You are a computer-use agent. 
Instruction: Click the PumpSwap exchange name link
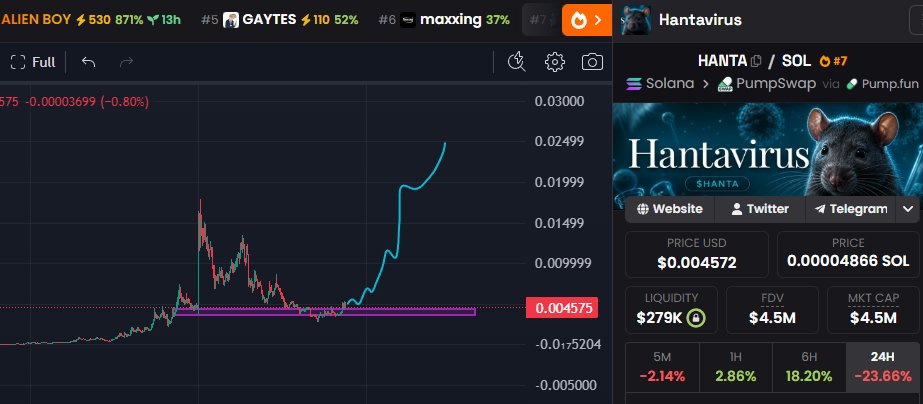click(776, 84)
